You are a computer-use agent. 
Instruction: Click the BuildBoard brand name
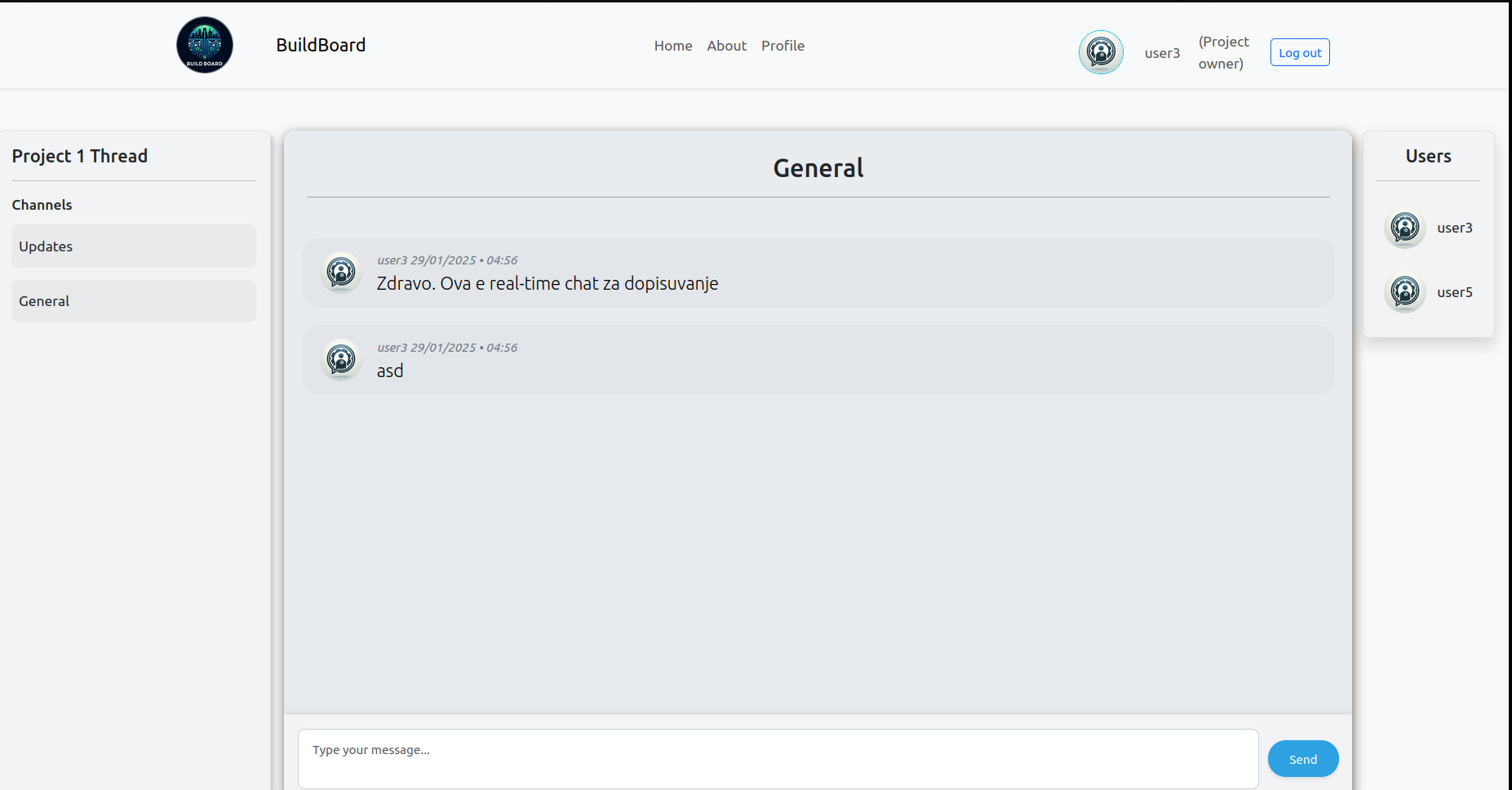[321, 46]
